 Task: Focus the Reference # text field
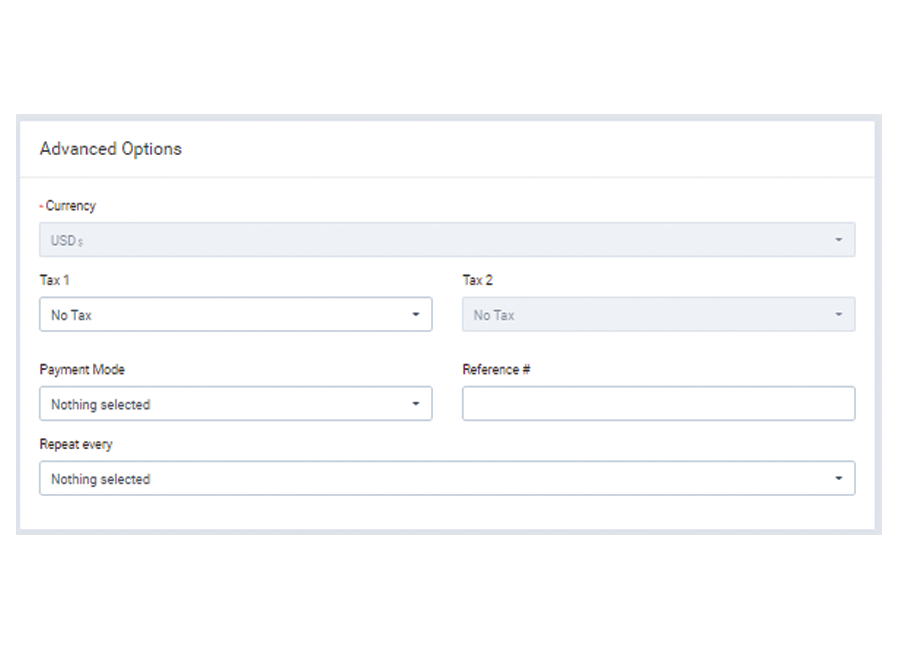pyautogui.click(x=657, y=404)
